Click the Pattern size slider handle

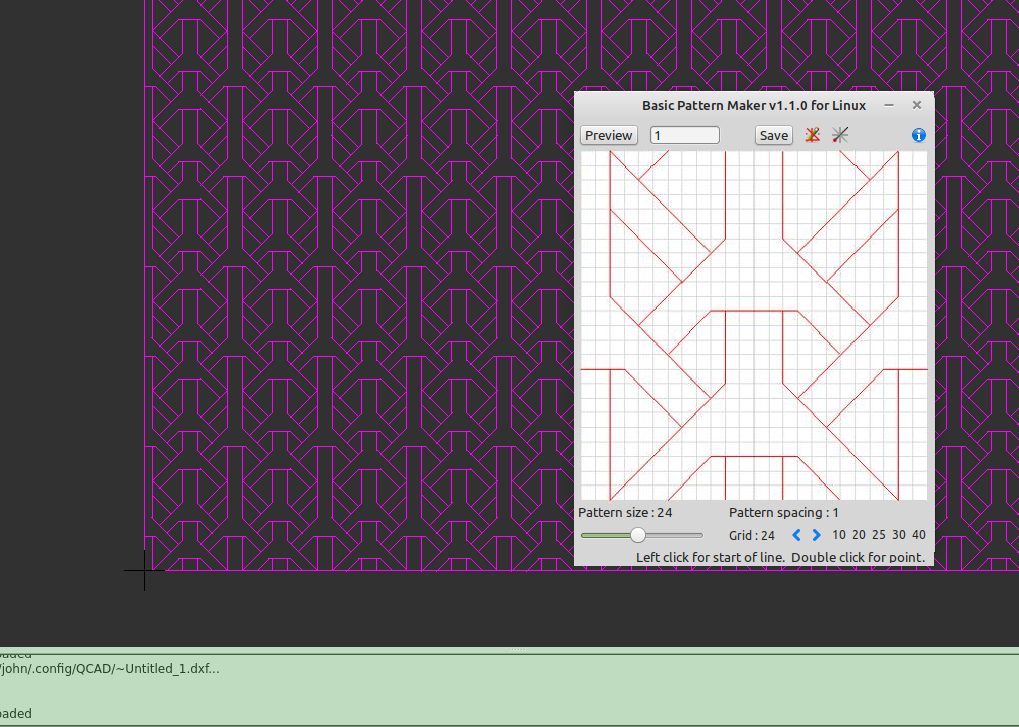tap(638, 534)
